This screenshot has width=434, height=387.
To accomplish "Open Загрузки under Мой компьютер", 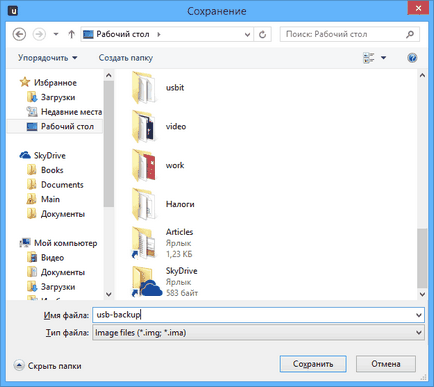I will [58, 287].
